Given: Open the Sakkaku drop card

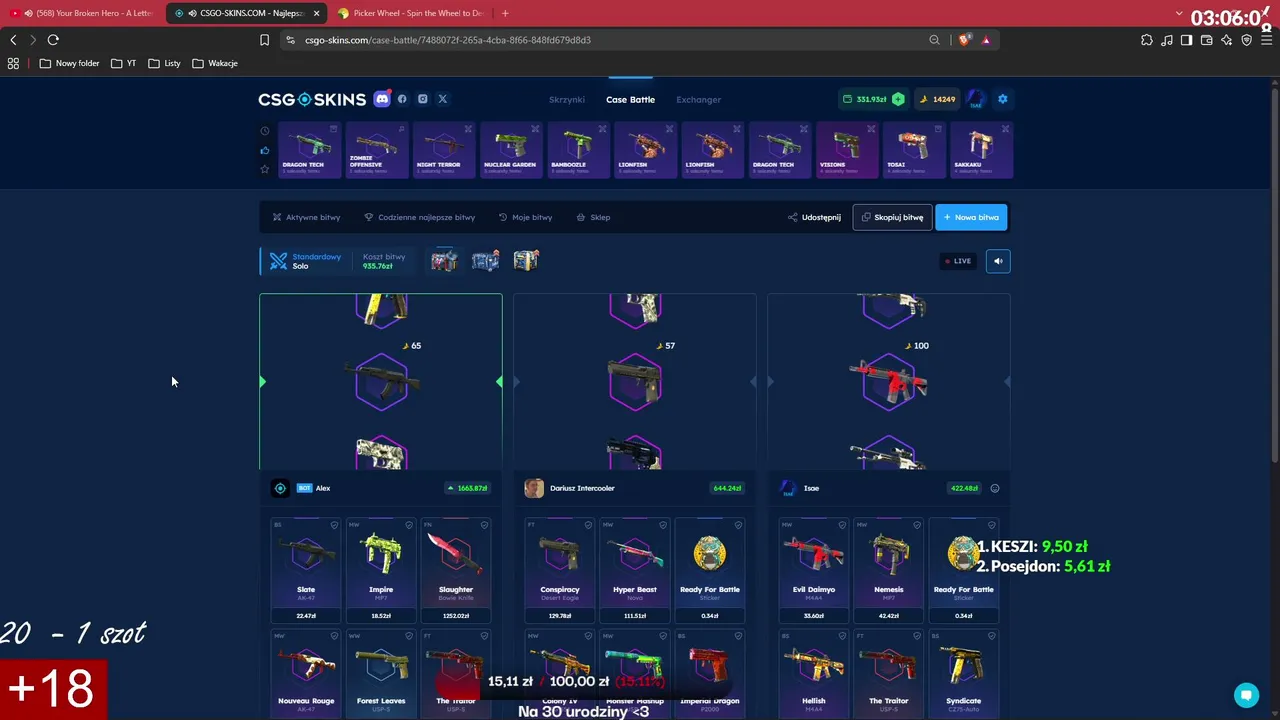Looking at the screenshot, I should 982,150.
